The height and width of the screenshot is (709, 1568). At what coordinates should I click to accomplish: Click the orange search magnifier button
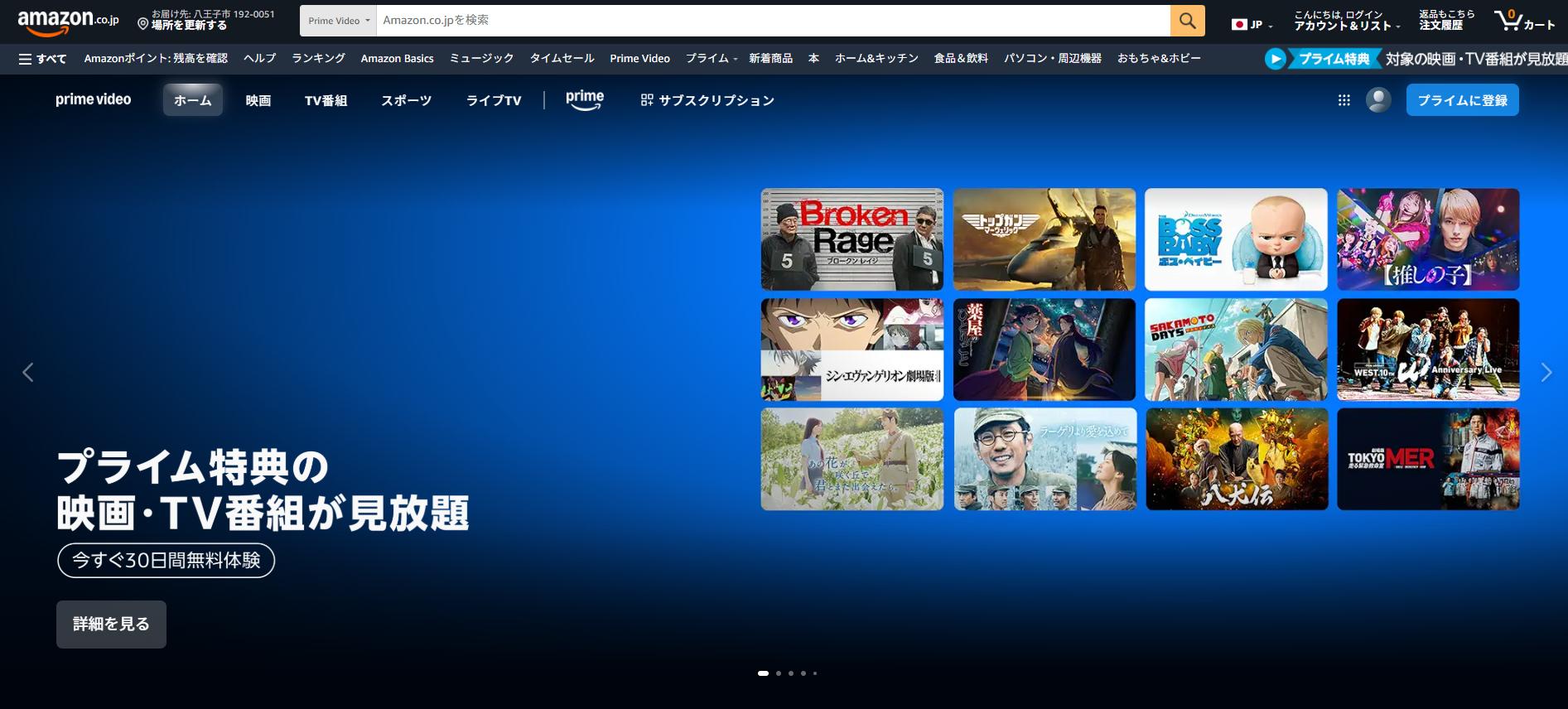(1187, 21)
